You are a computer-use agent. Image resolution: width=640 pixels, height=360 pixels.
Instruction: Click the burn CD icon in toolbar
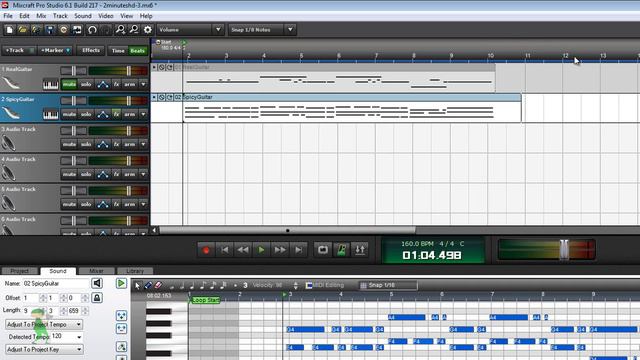[x=63, y=30]
